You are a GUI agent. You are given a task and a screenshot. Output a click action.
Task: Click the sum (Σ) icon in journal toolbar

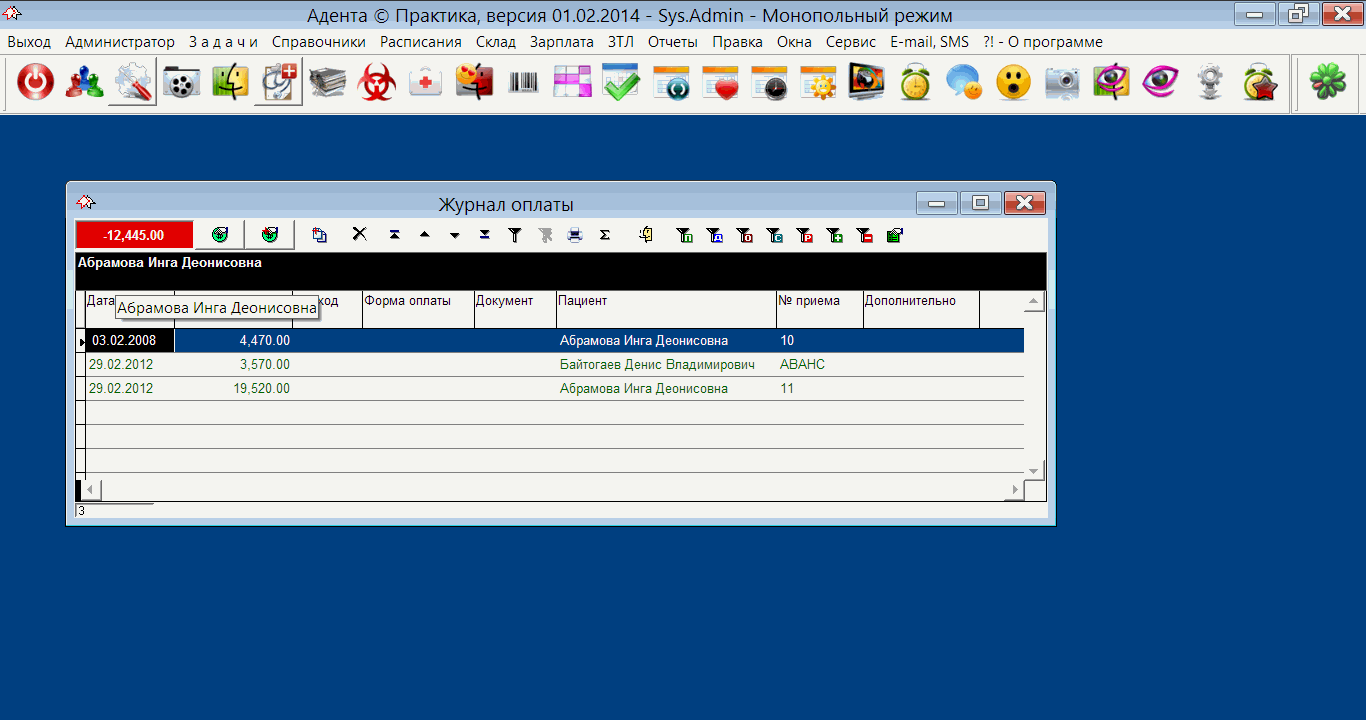point(605,235)
